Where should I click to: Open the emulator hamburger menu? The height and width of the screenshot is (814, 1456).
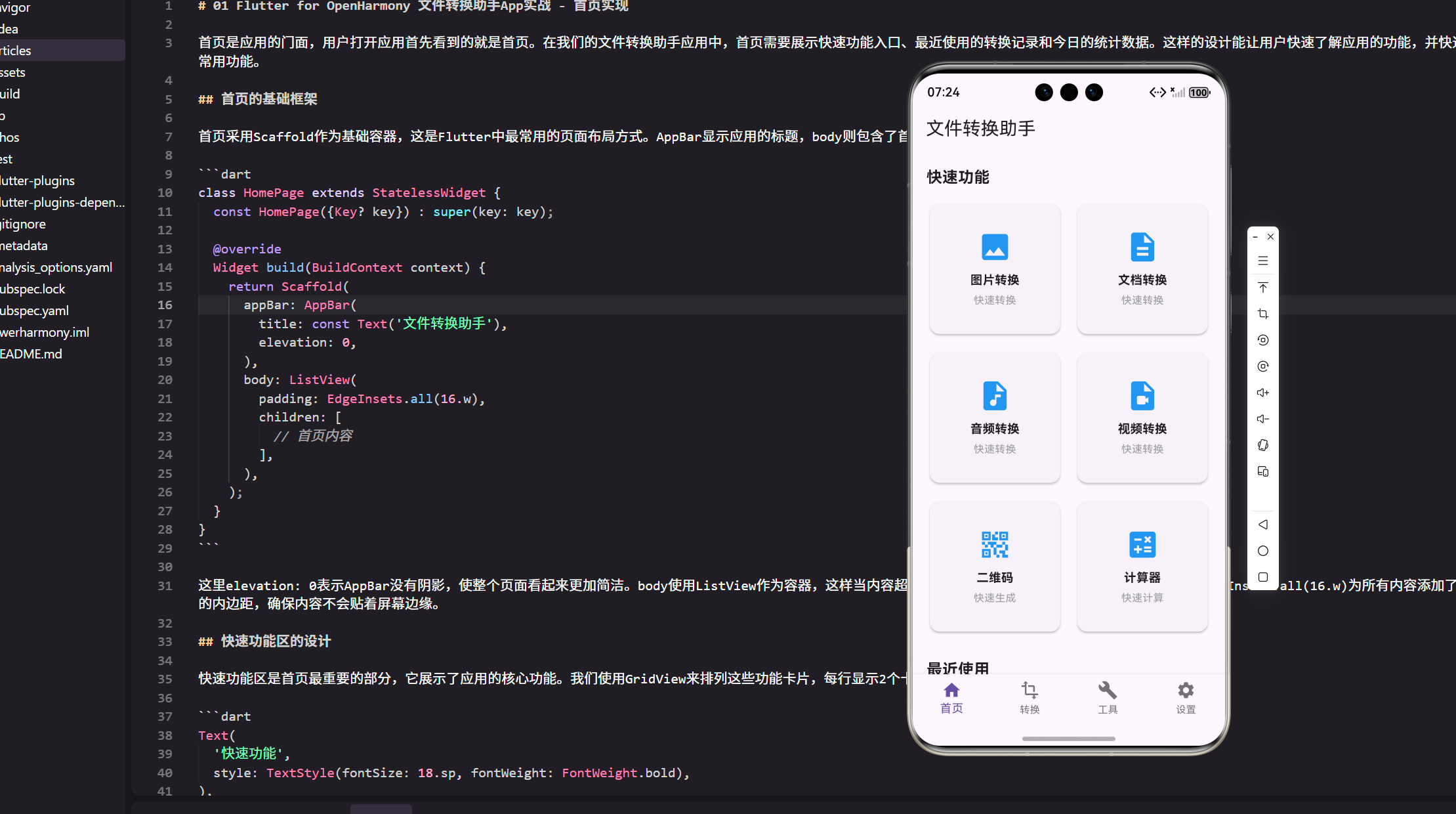tap(1262, 261)
